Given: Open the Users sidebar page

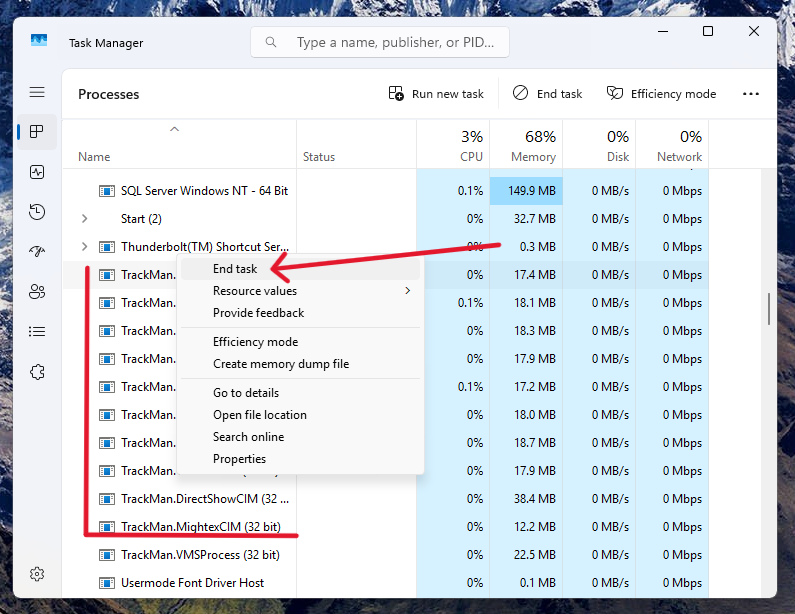Looking at the screenshot, I should (37, 292).
